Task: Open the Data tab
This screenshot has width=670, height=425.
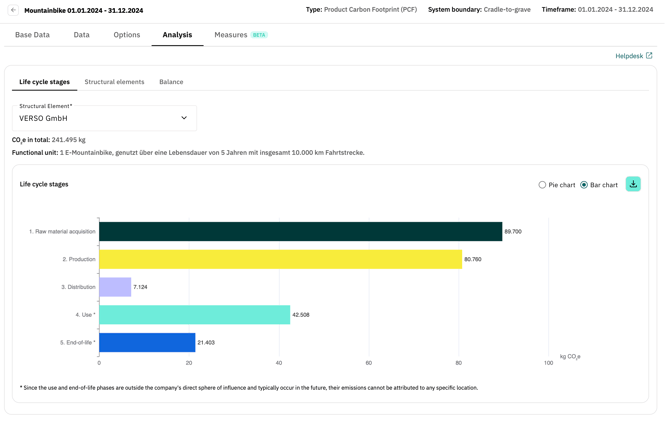Action: point(81,35)
